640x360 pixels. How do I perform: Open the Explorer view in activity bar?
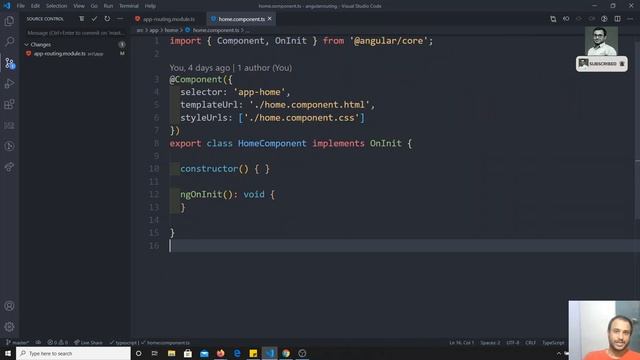pyautogui.click(x=9, y=21)
